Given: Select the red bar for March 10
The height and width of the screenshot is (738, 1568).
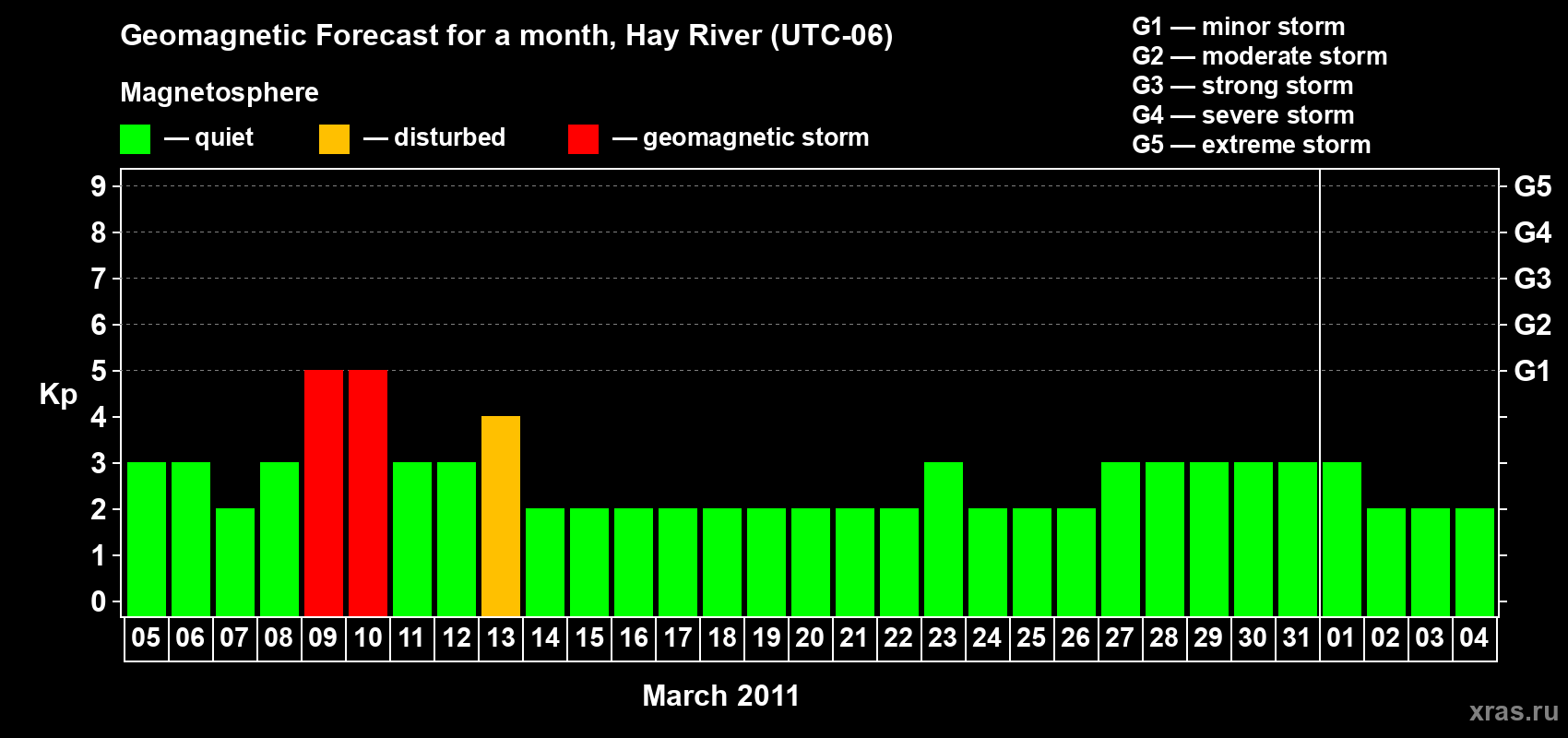Looking at the screenshot, I should point(368,493).
